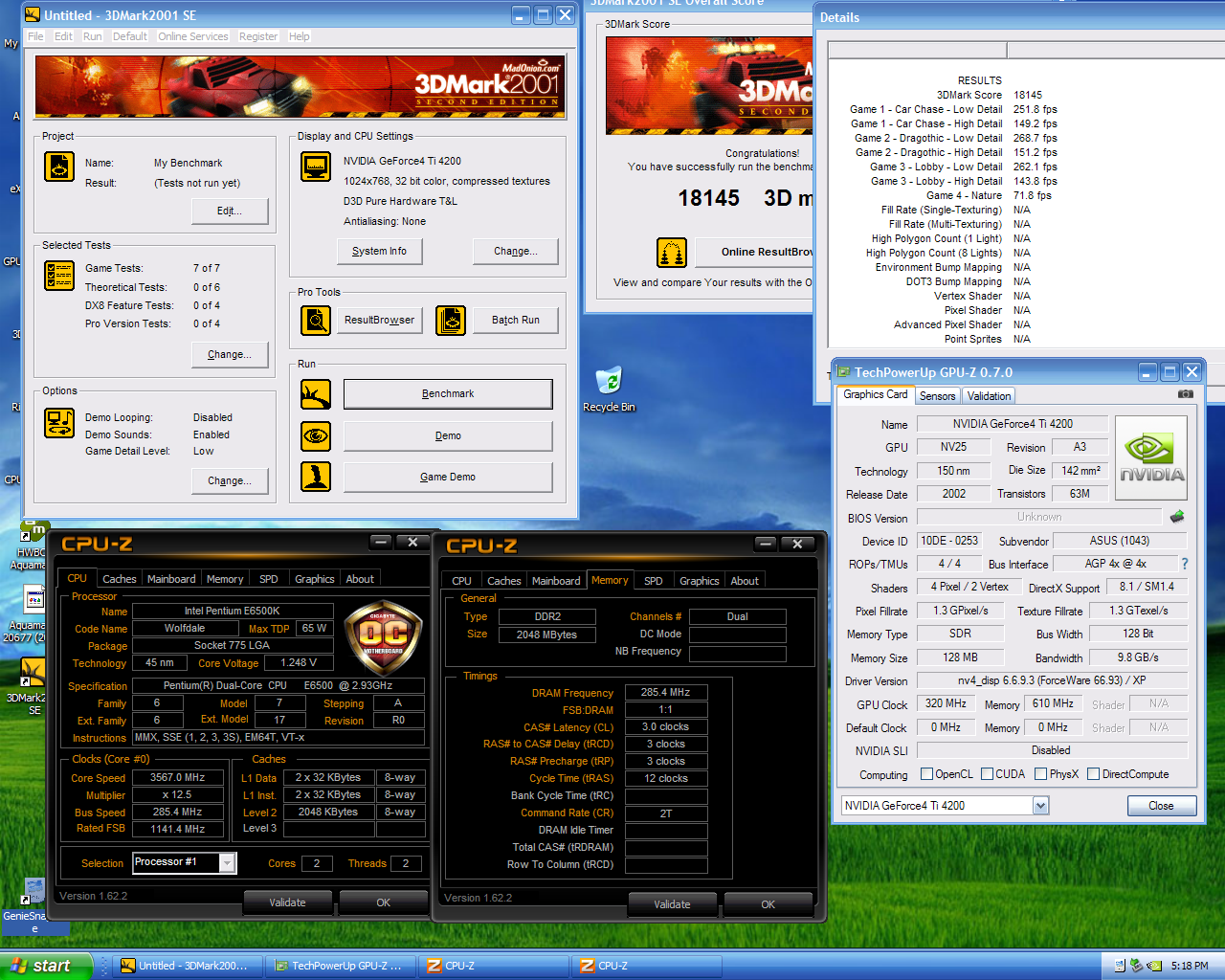Toggle the CUDA checkbox in GPU-Z
This screenshot has width=1225, height=980.
(x=986, y=773)
